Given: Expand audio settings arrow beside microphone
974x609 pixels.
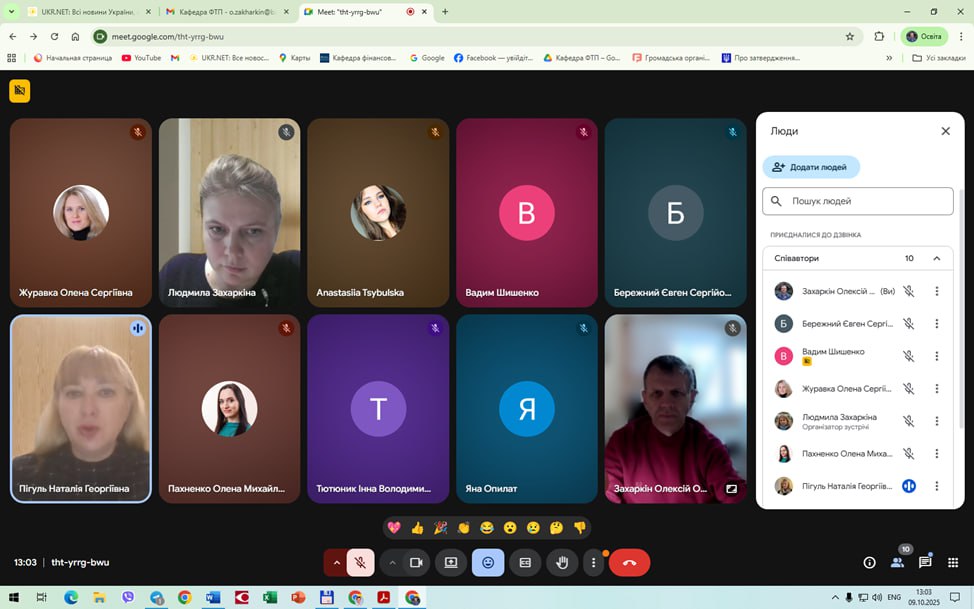Looking at the screenshot, I should click(336, 563).
